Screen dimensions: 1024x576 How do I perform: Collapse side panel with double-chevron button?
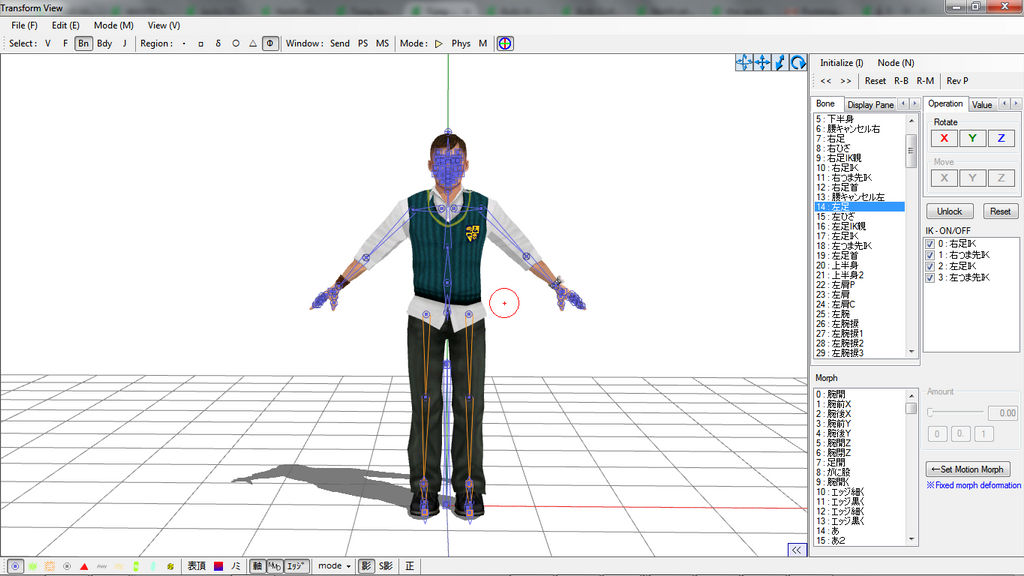796,550
